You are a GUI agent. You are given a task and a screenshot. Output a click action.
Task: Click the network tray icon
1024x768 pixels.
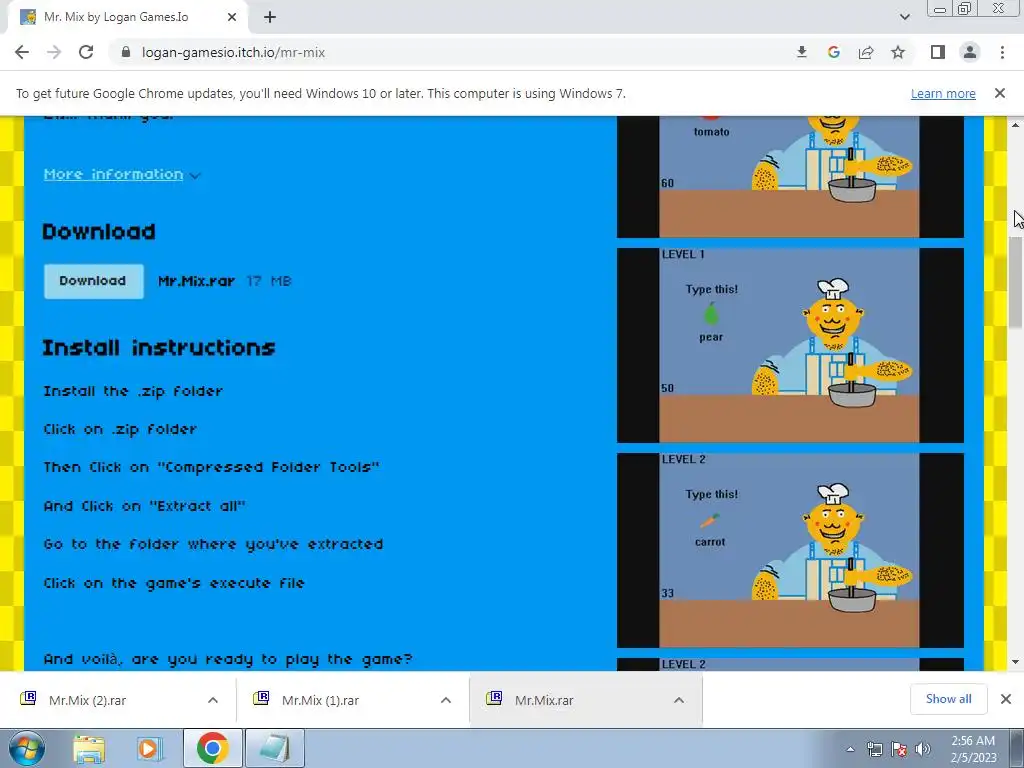pos(874,749)
